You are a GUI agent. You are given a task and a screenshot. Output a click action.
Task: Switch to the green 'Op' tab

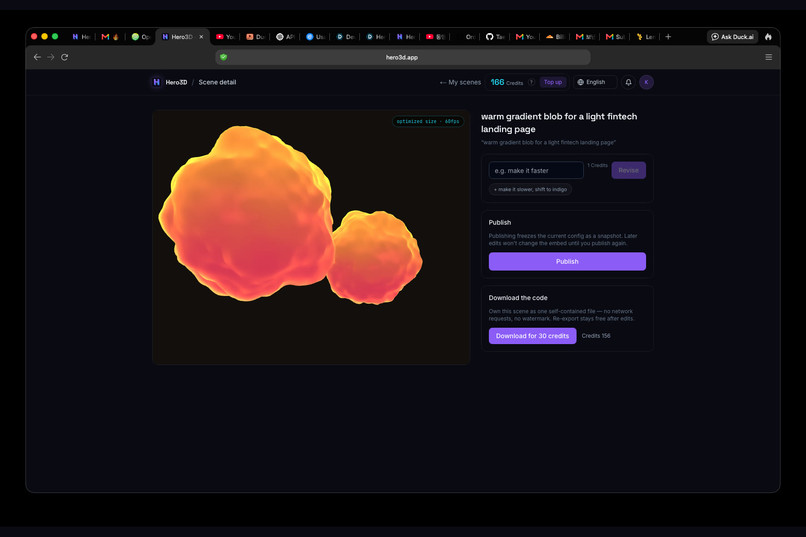tap(140, 37)
